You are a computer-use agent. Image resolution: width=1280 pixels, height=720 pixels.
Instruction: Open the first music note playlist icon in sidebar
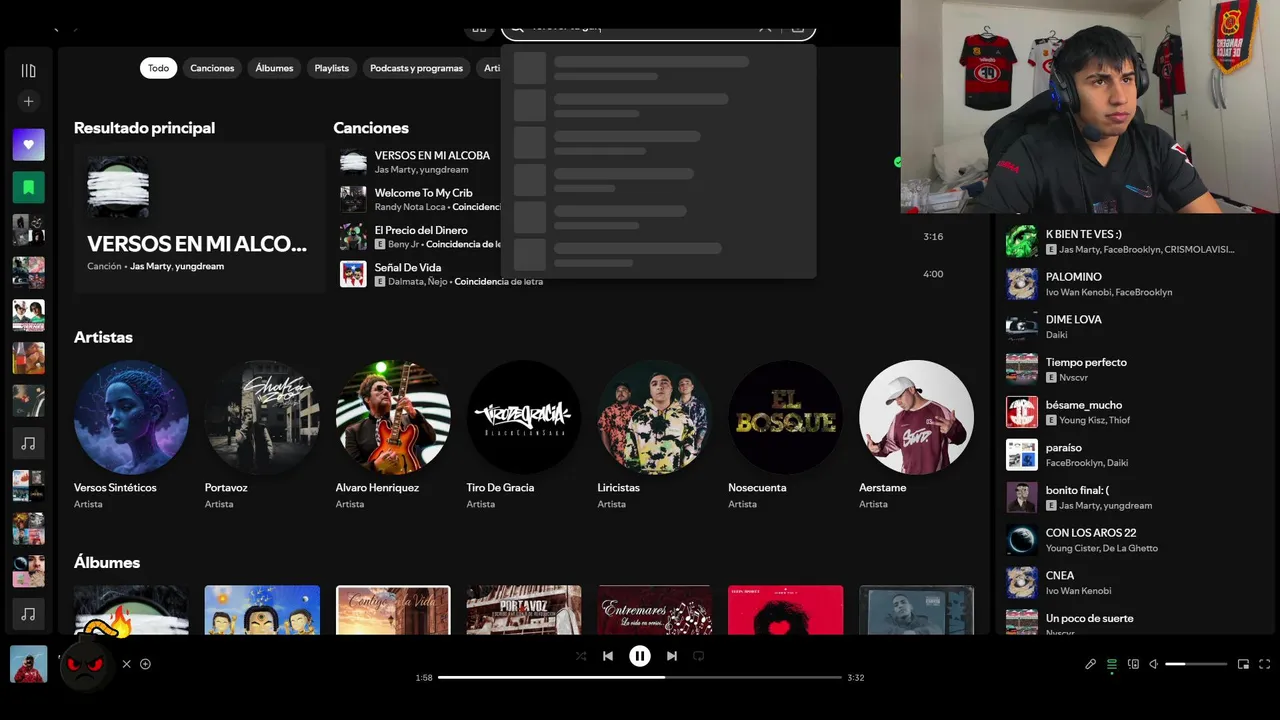coord(28,443)
